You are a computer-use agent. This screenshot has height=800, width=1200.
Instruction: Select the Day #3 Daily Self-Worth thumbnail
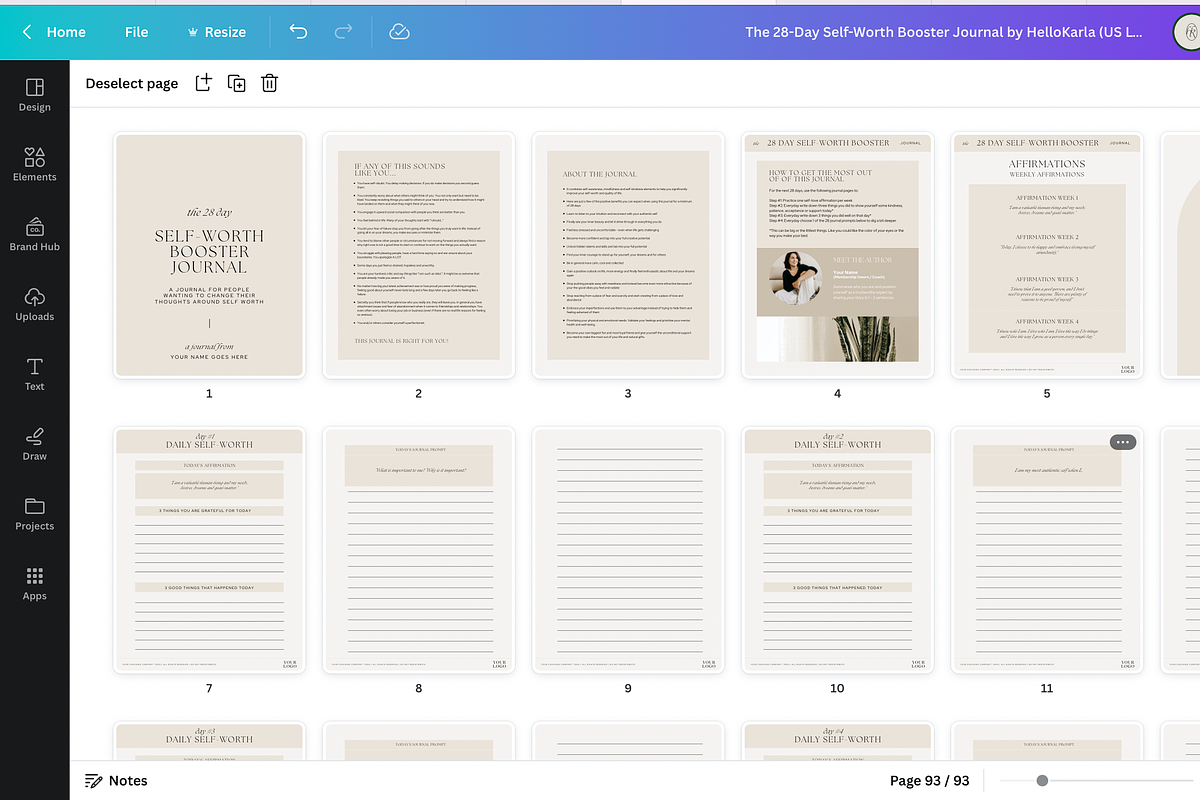209,741
